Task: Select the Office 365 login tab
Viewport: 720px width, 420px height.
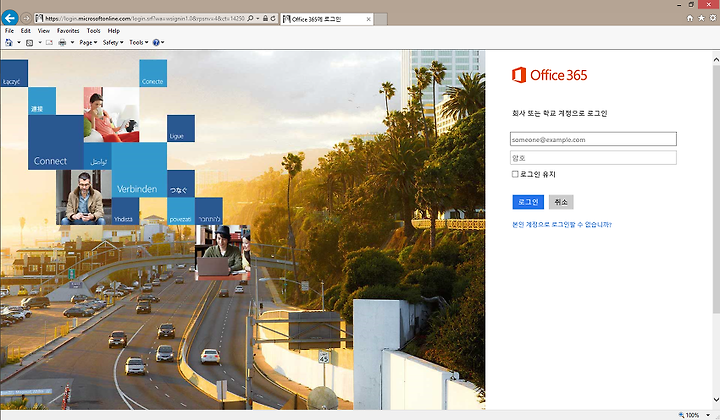Action: pos(327,19)
